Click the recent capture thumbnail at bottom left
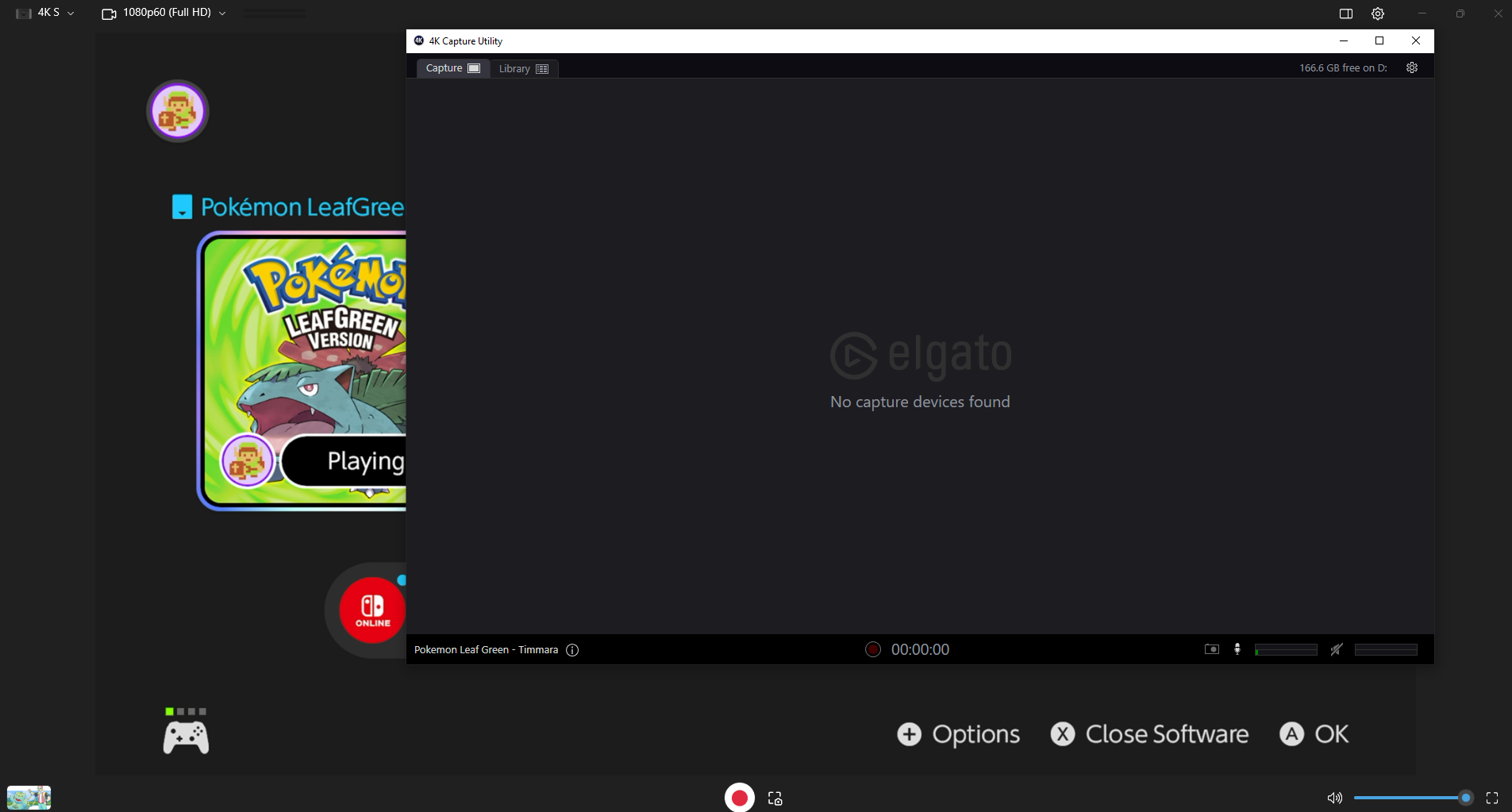 tap(29, 797)
